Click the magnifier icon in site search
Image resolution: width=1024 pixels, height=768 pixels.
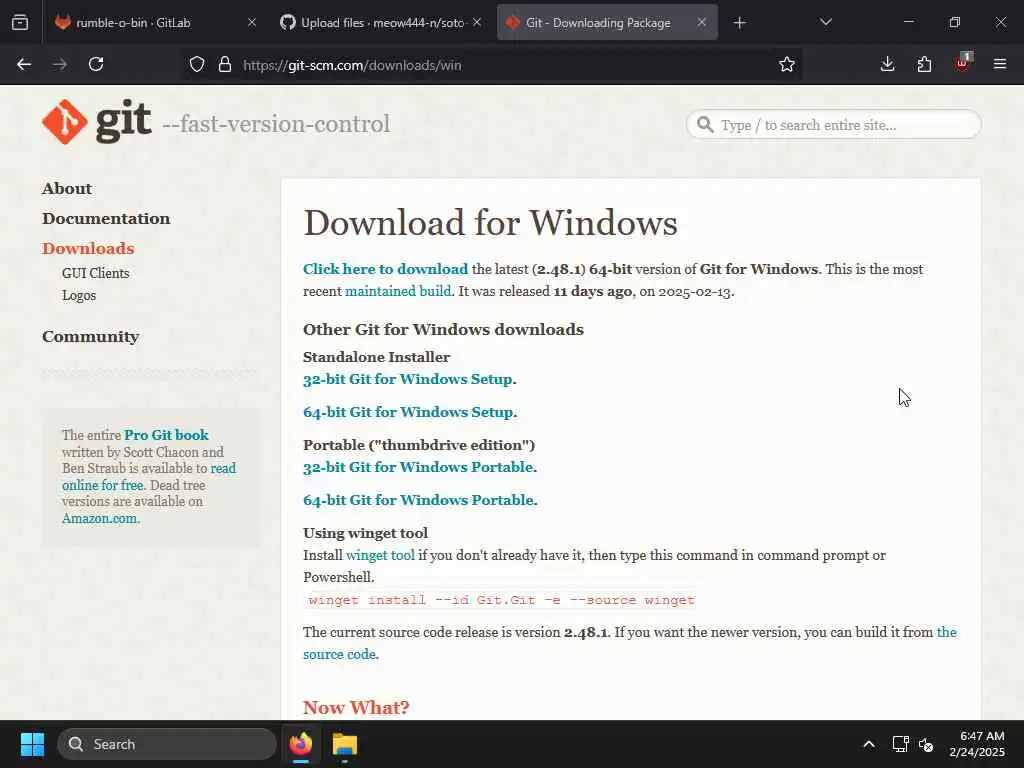point(705,124)
